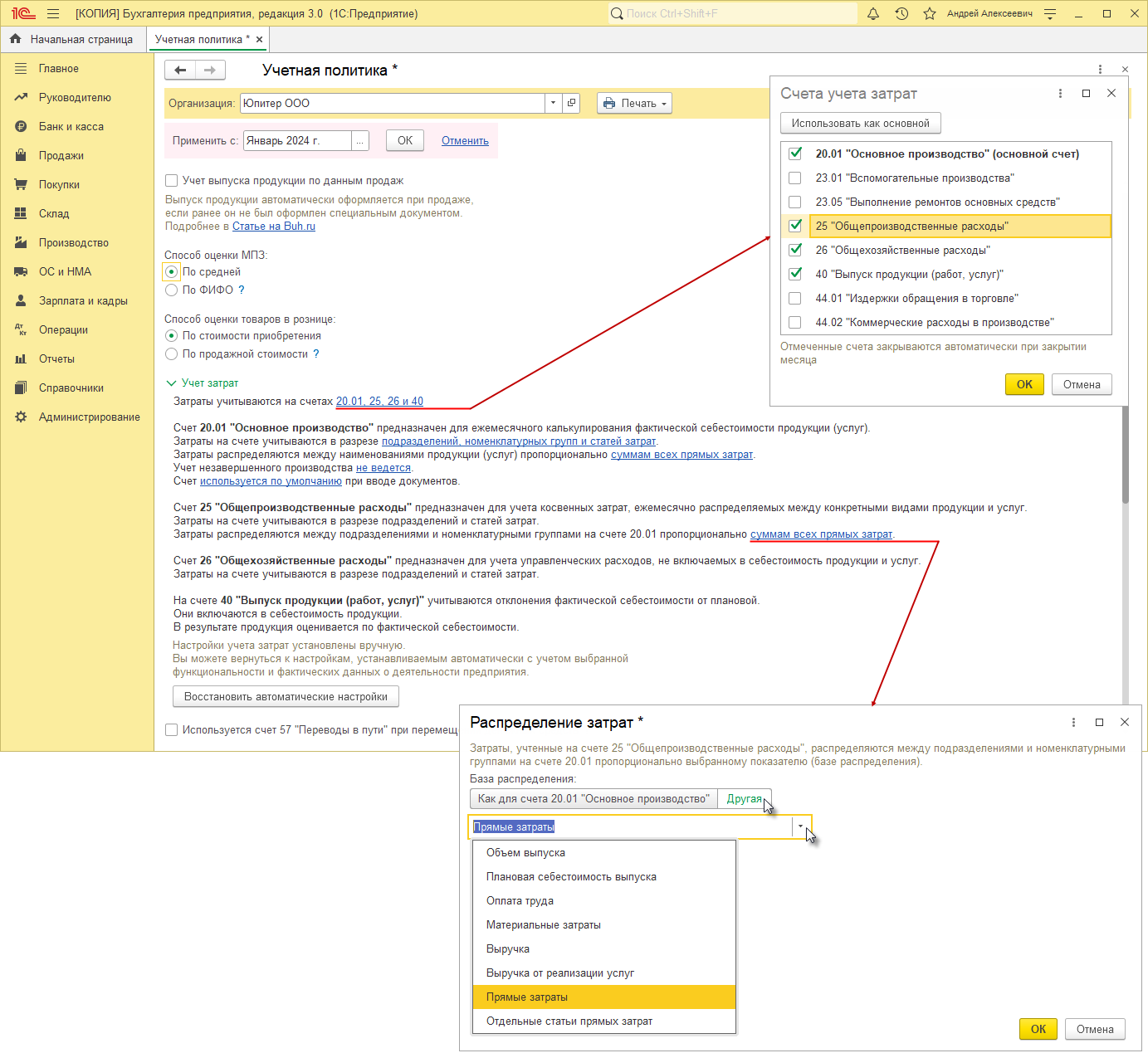Uncheck account 20.01 Основное производство
This screenshot has width=1148, height=1053.
tap(795, 154)
